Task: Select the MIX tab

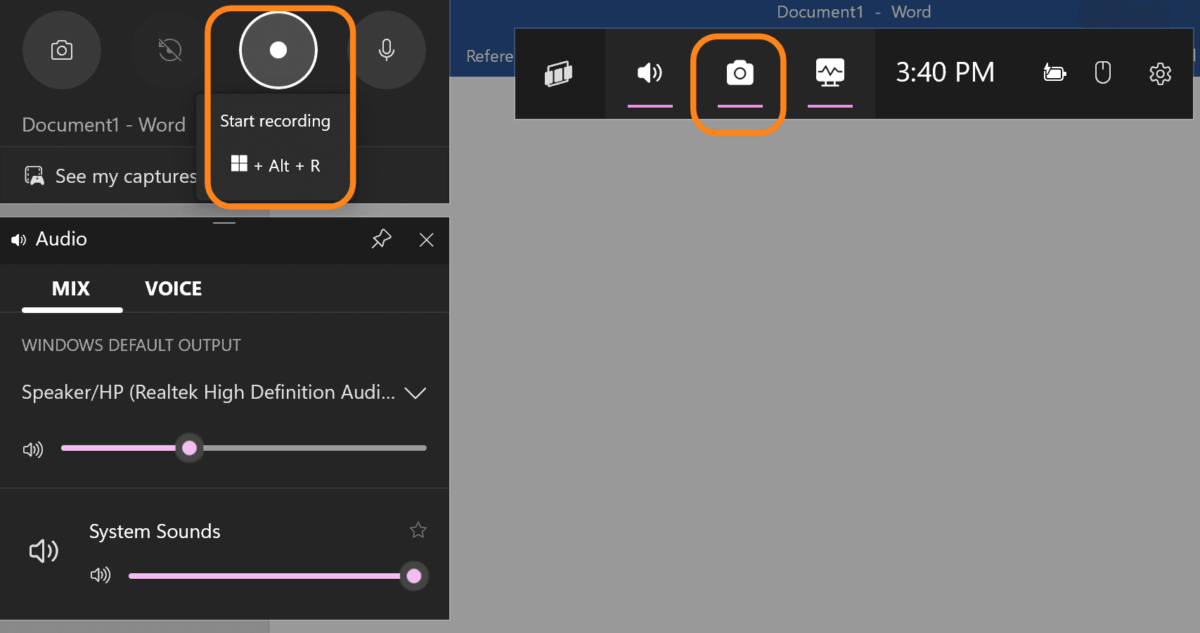Action: point(70,288)
